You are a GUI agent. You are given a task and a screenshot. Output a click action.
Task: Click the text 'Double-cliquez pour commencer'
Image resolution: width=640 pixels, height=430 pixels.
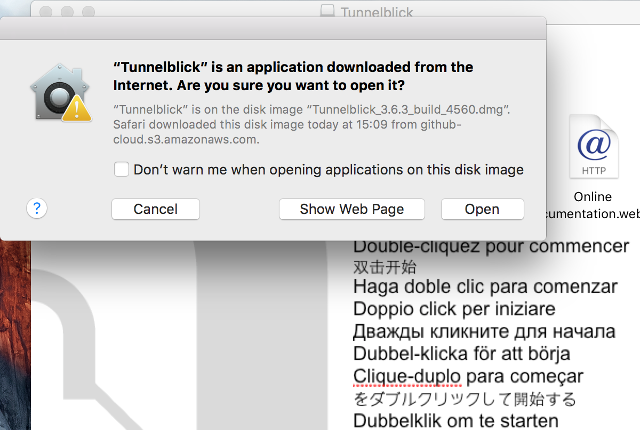point(491,246)
